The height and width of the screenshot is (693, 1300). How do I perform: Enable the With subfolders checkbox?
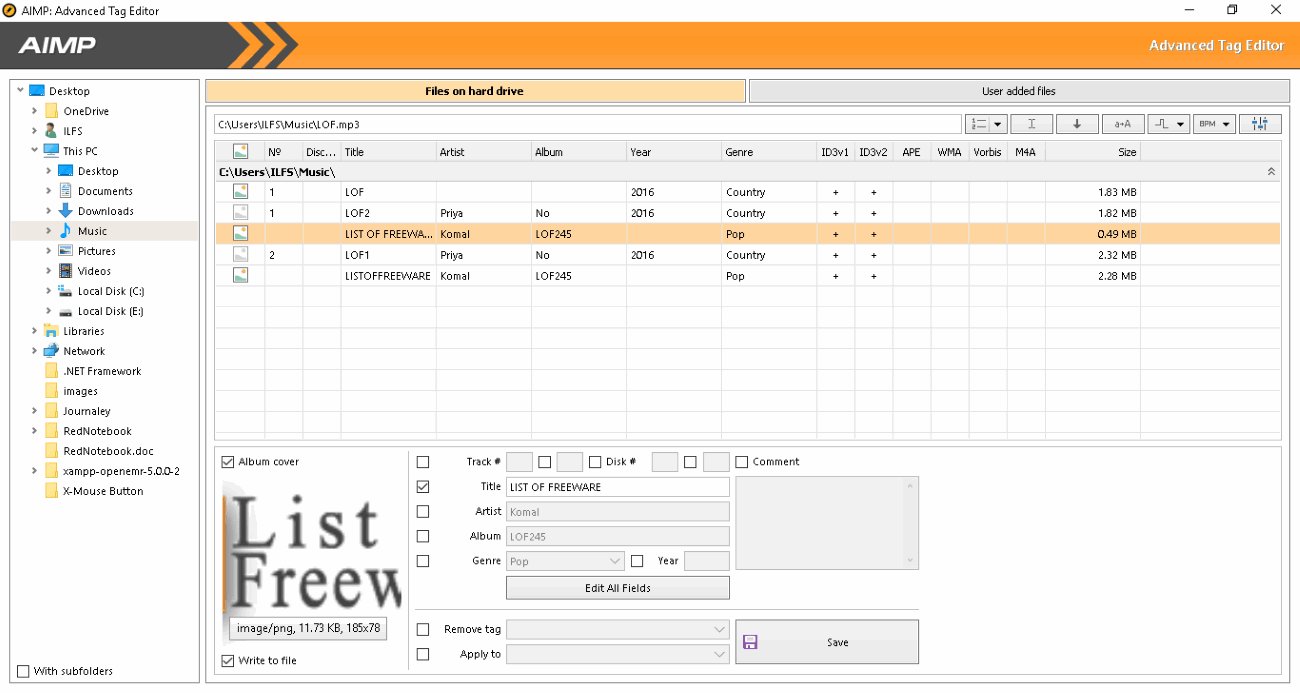coord(24,671)
